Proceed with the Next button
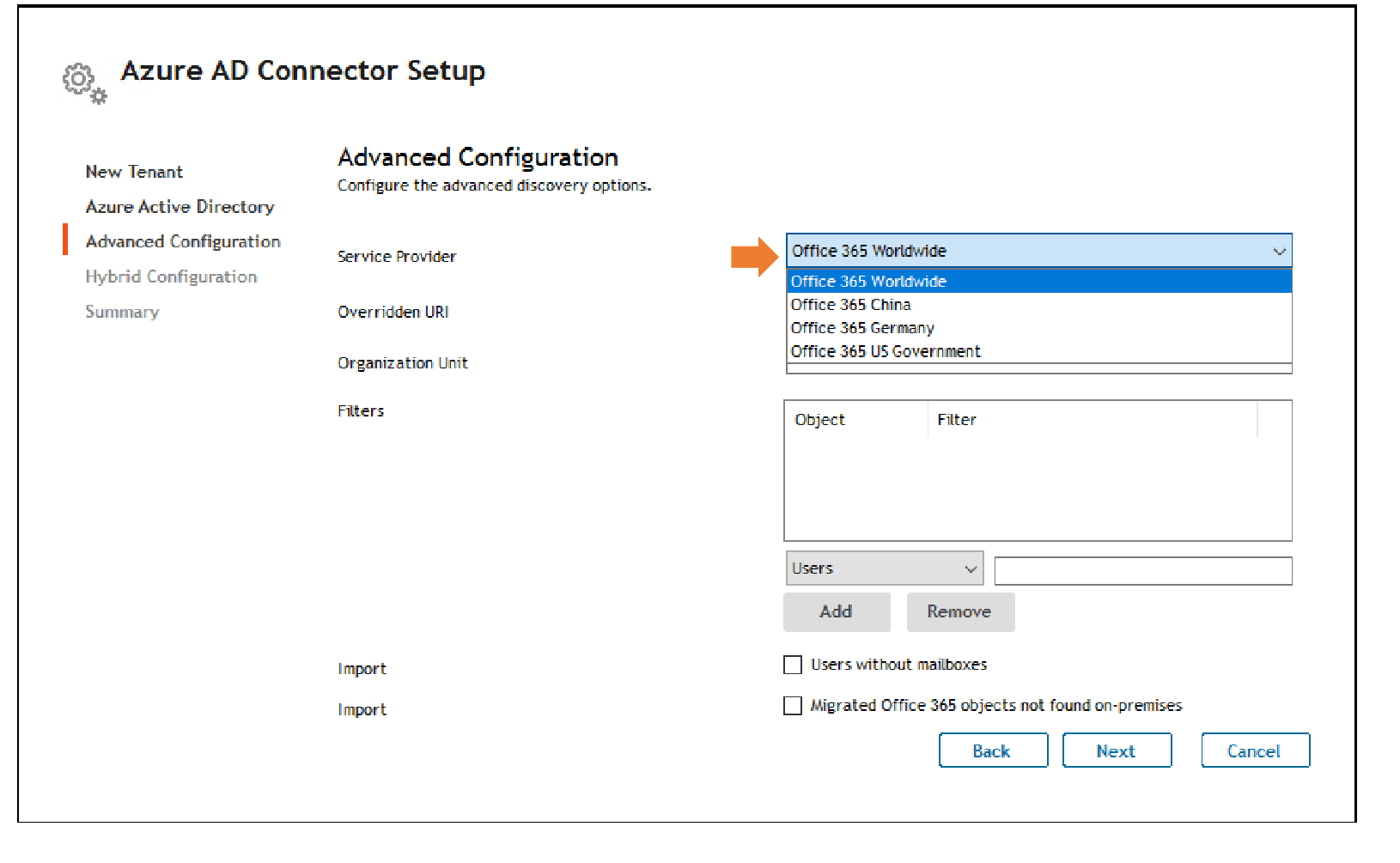Viewport: 1400px width, 863px height. point(1117,751)
